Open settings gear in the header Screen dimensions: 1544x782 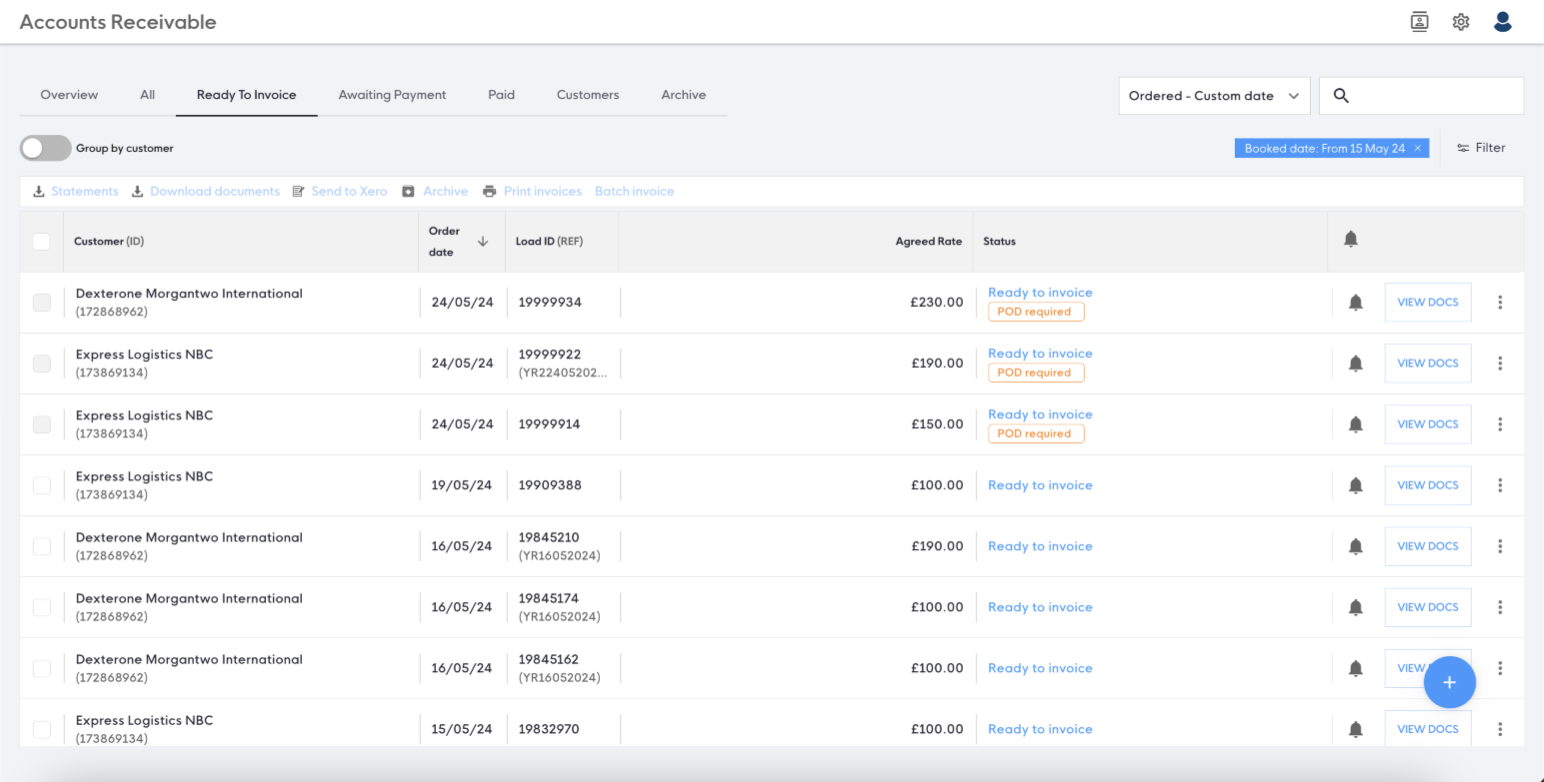[x=1461, y=22]
